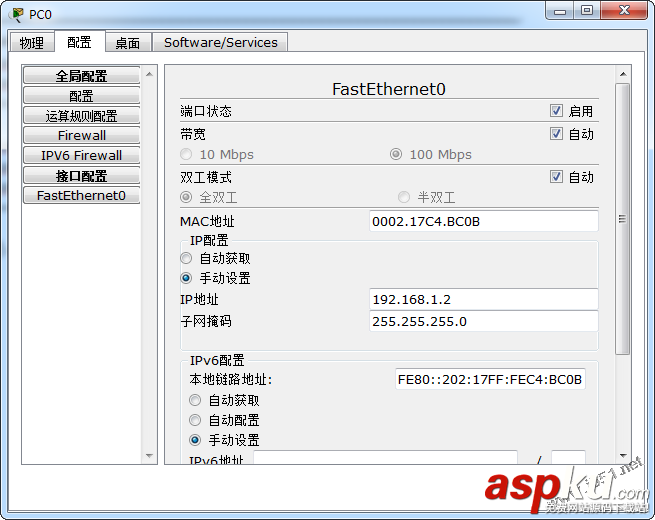Screen dimensions: 655x520
Task: Click the sidebar scroll down arrow
Action: click(x=150, y=456)
